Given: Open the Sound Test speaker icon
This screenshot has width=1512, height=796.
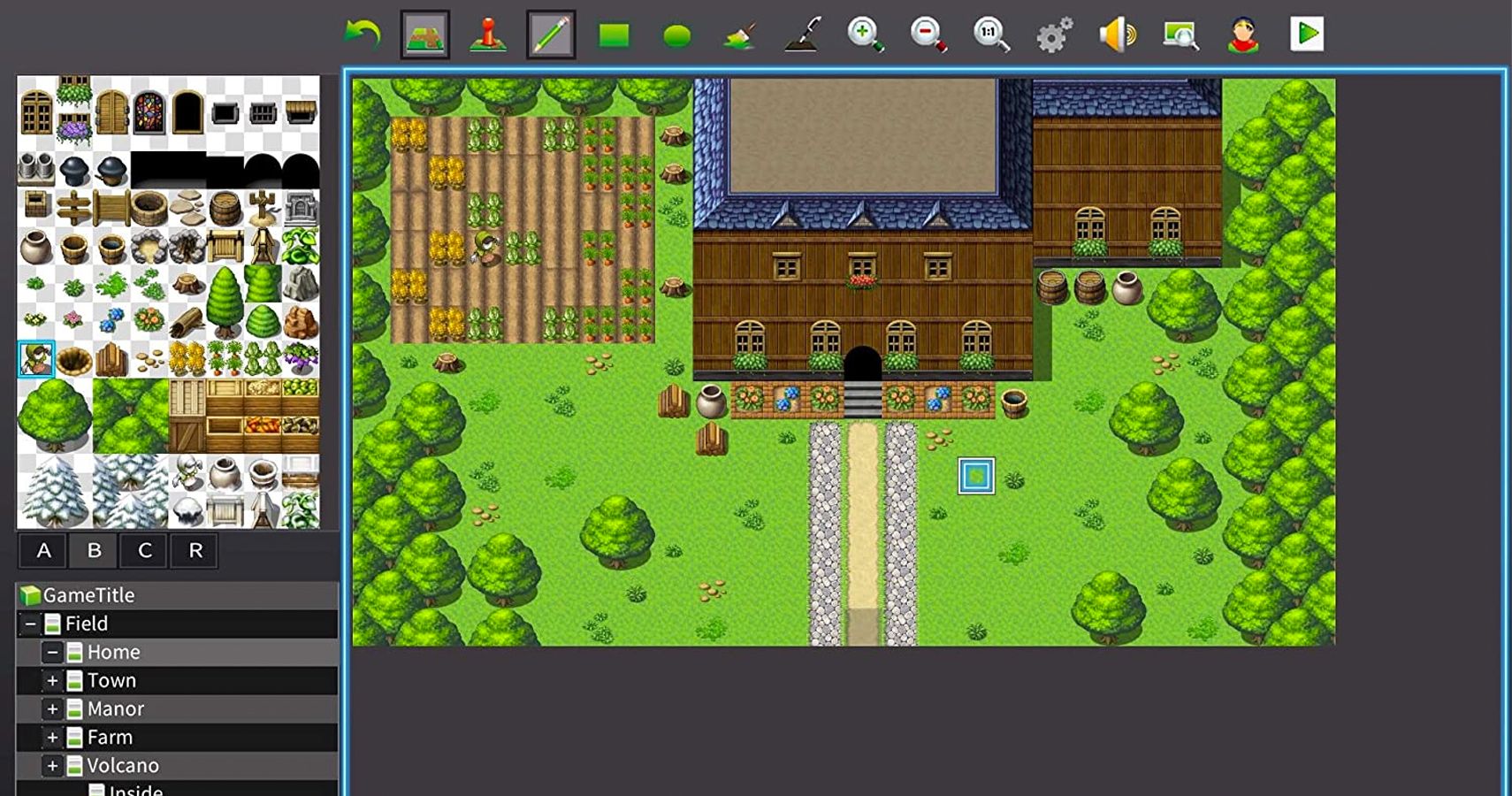Looking at the screenshot, I should (x=1118, y=34).
